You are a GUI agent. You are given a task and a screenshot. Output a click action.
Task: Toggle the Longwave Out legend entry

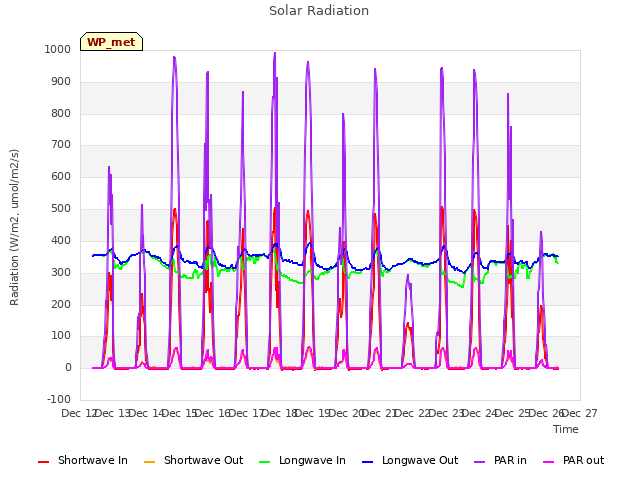[410, 460]
